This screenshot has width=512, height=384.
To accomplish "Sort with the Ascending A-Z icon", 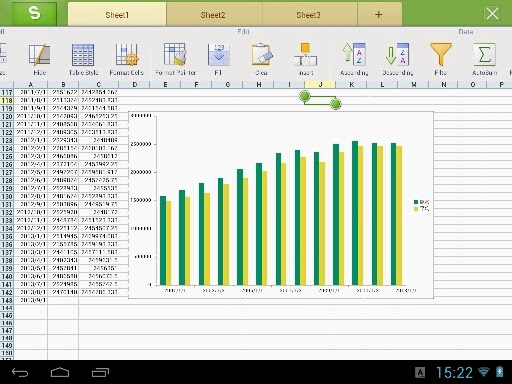I will [x=354, y=54].
